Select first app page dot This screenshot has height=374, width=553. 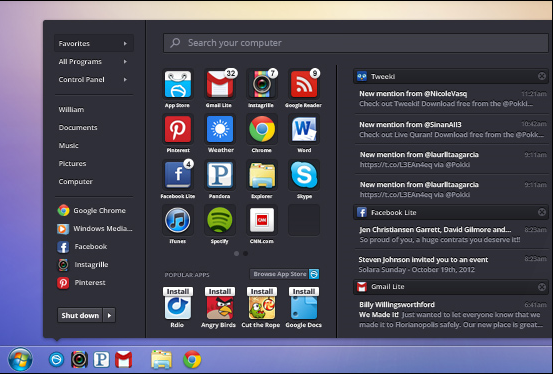pos(236,253)
